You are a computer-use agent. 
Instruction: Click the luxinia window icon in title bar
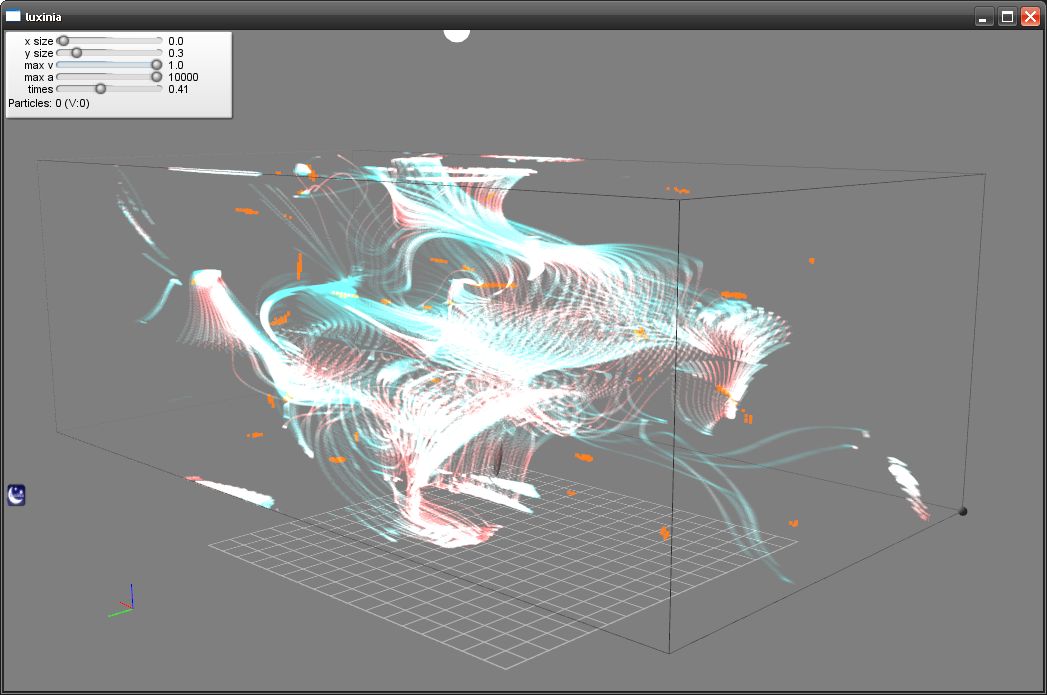(x=13, y=16)
